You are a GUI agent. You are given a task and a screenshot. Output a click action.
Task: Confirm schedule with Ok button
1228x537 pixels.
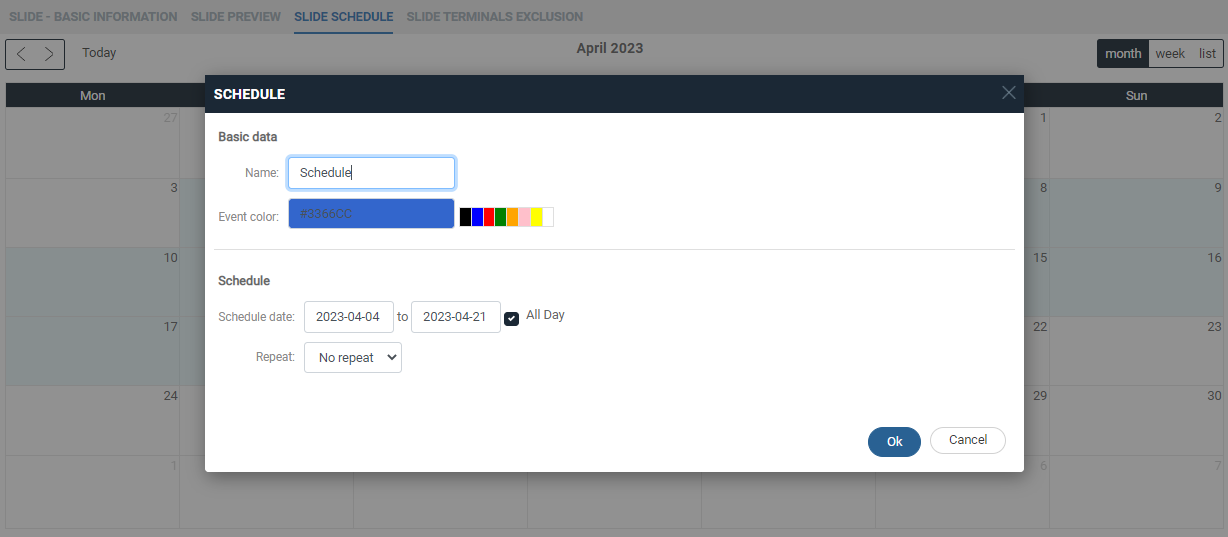pyautogui.click(x=894, y=442)
